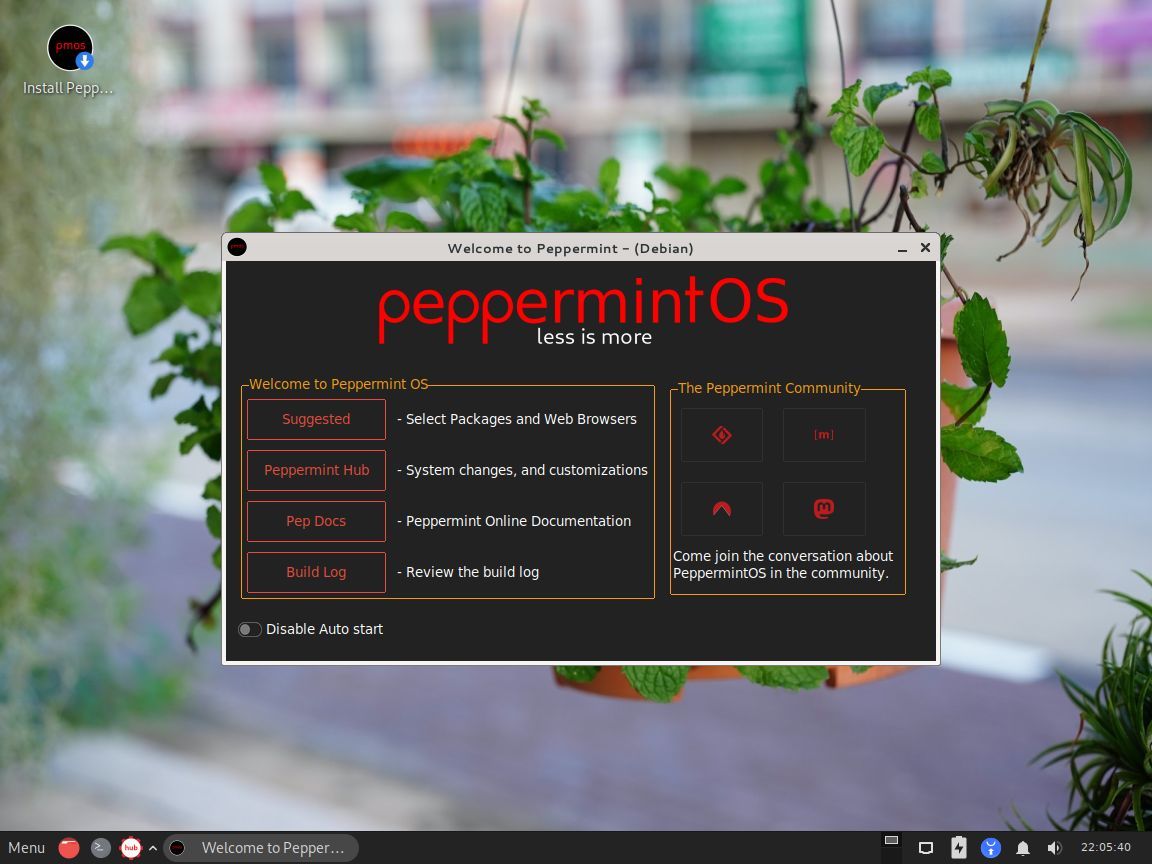Click the Suggested packages button

(316, 419)
